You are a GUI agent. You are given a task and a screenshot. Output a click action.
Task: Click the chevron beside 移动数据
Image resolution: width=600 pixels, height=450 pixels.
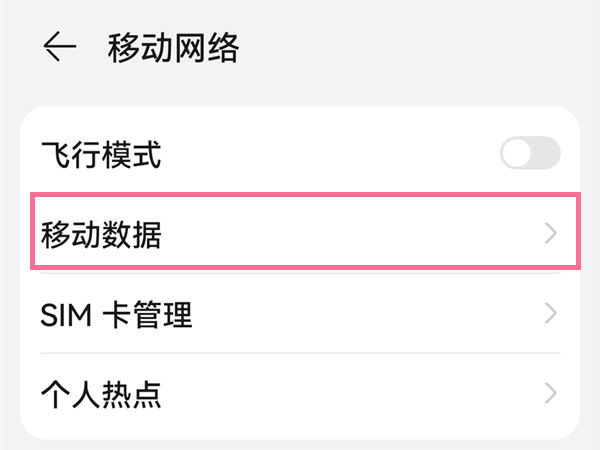pyautogui.click(x=550, y=233)
